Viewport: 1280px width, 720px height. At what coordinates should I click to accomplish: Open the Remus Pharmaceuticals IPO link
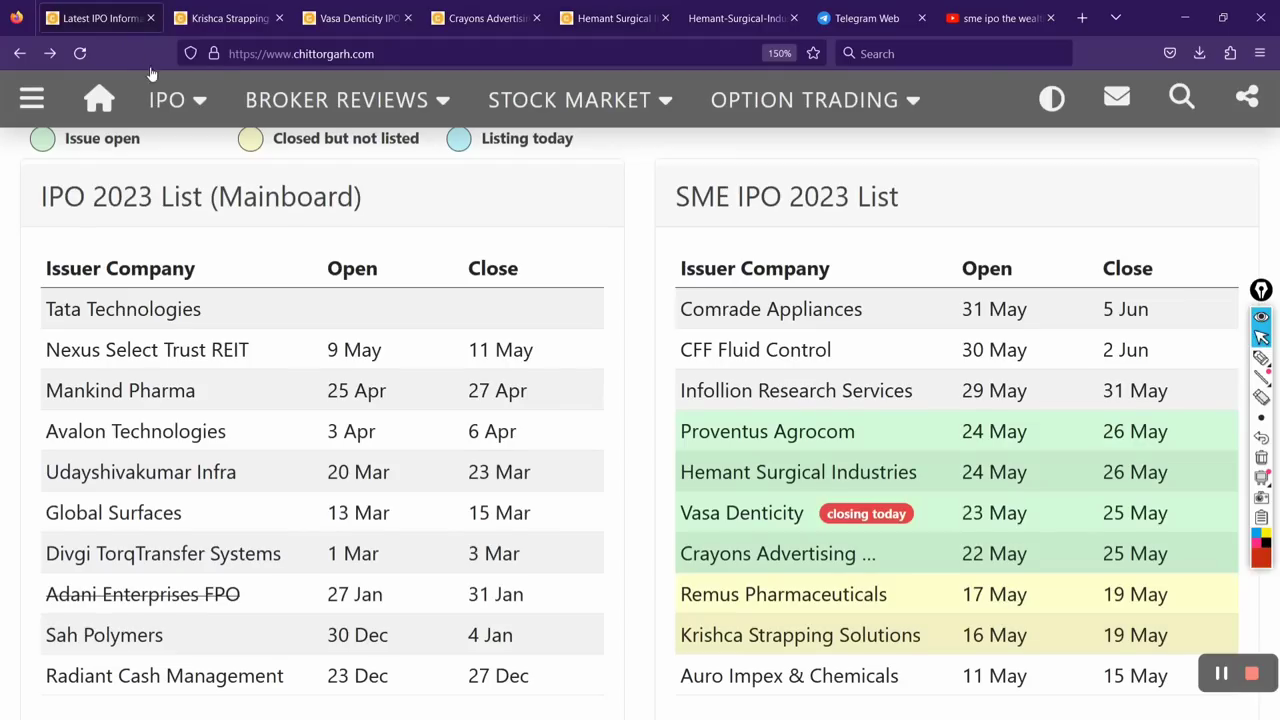click(x=783, y=594)
